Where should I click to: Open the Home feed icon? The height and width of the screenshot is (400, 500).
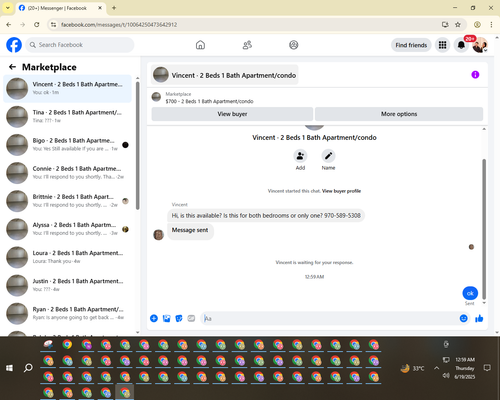[x=200, y=45]
